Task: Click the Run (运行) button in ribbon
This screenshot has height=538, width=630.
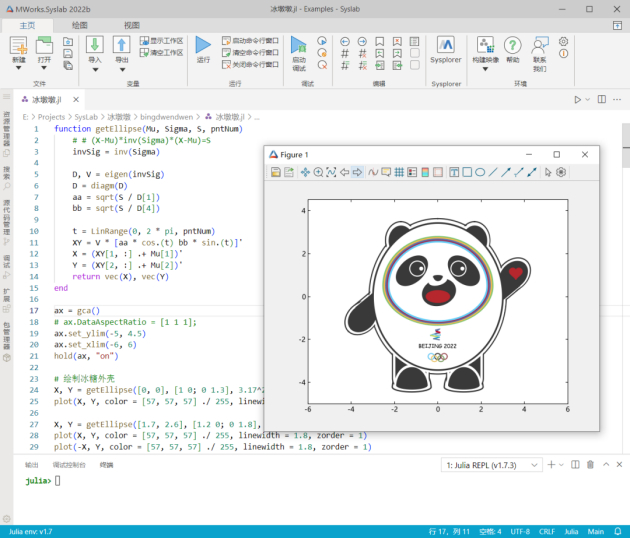Action: click(203, 49)
